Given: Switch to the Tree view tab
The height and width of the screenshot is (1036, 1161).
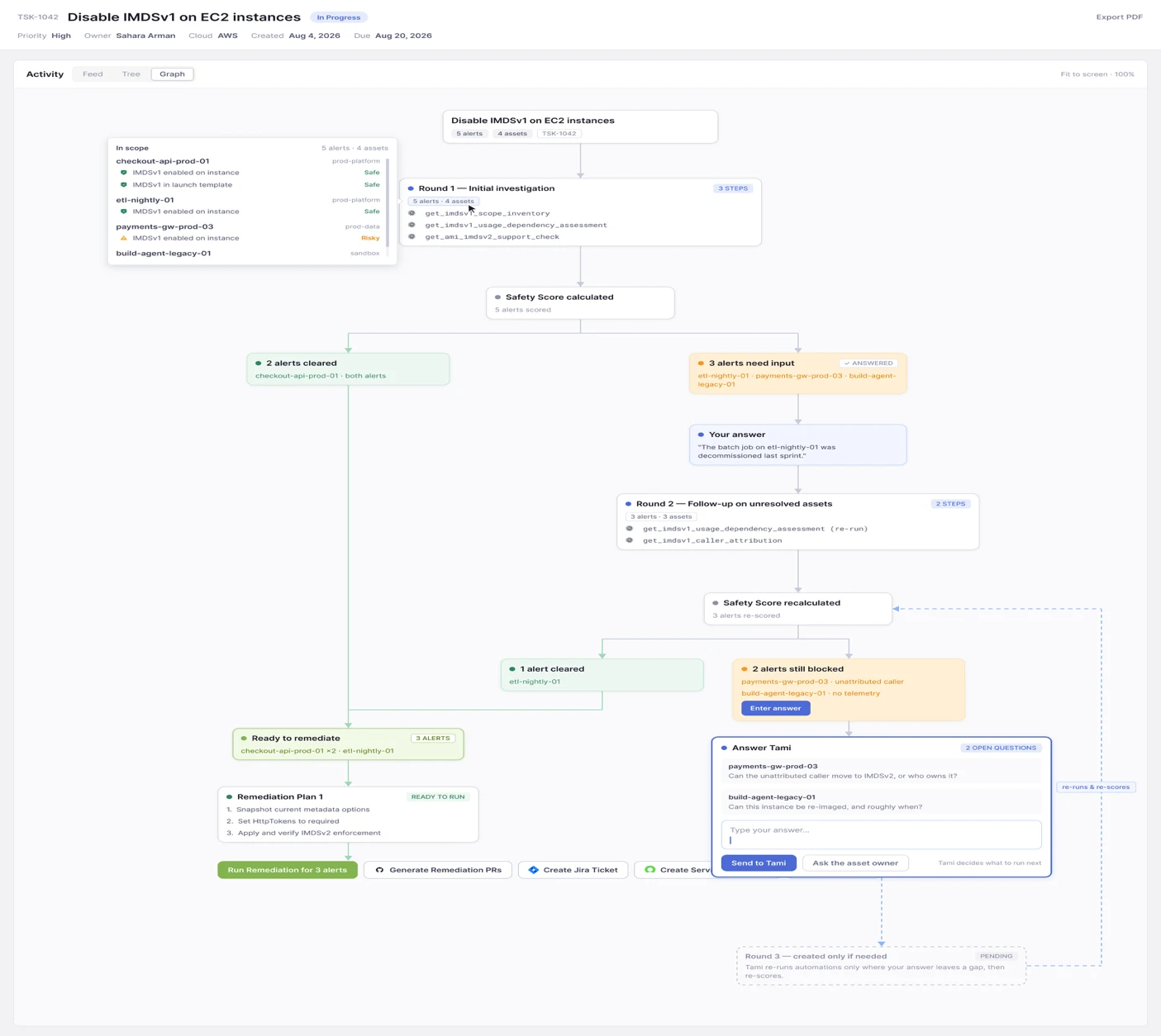Looking at the screenshot, I should point(131,74).
